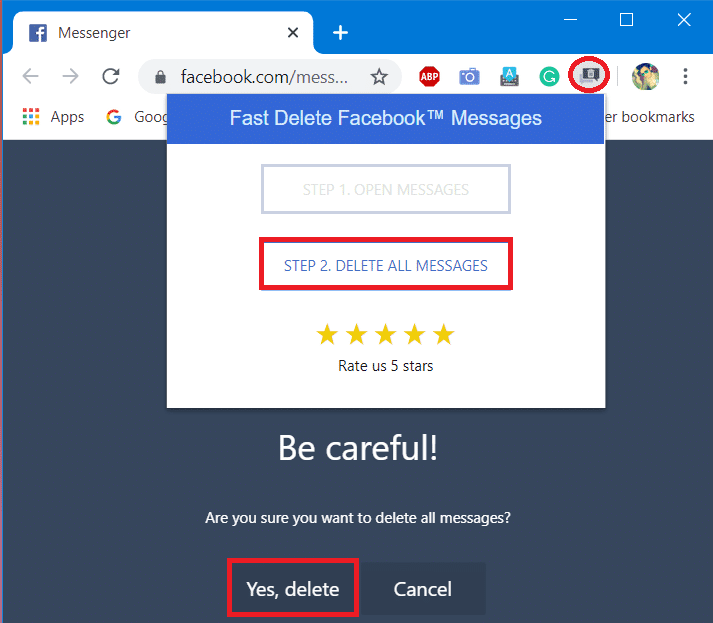The height and width of the screenshot is (623, 713).
Task: Click the second rating star
Action: pos(356,335)
